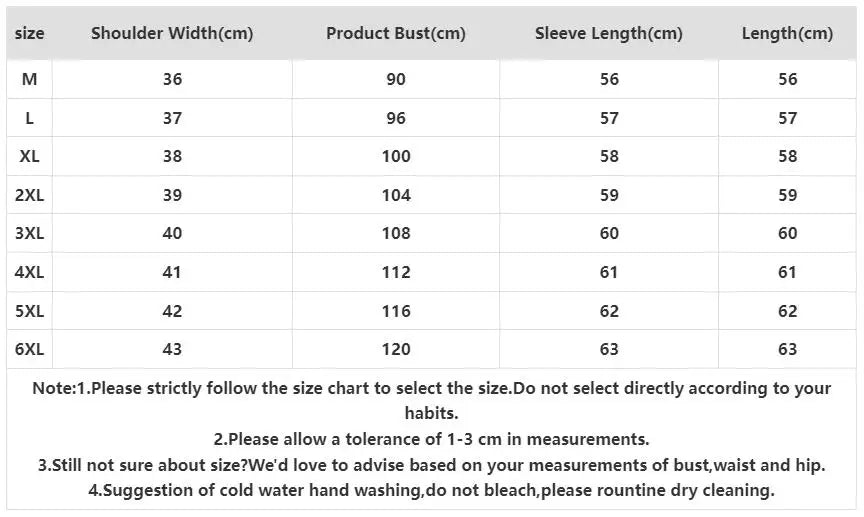Click the 6XL size row label
The image size is (864, 517).
coord(30,349)
